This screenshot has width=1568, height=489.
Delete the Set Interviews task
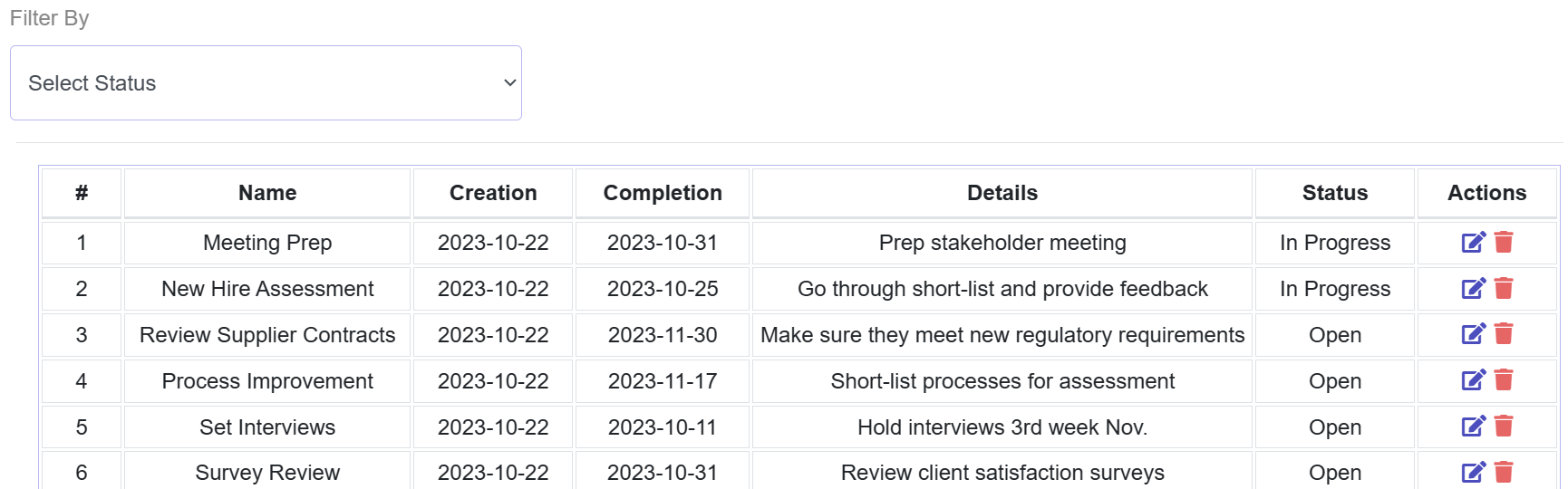tap(1504, 427)
